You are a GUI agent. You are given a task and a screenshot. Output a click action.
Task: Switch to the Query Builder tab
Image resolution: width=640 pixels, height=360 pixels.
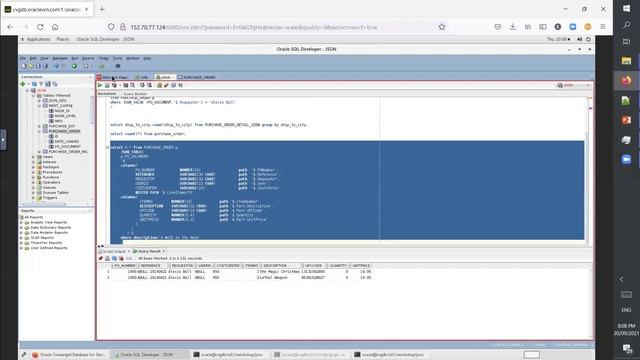coord(135,94)
